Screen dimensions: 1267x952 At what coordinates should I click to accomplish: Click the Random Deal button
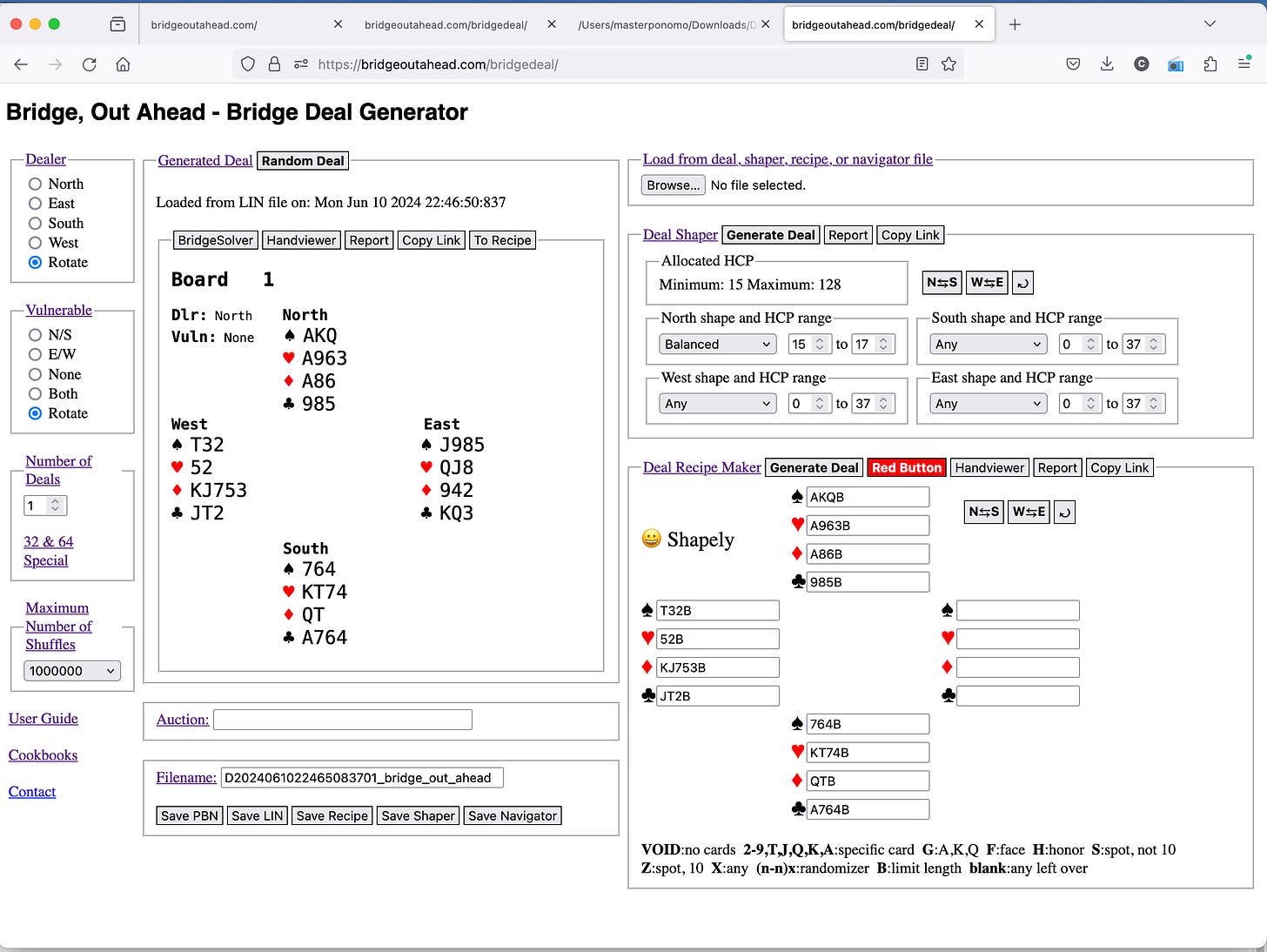(304, 160)
